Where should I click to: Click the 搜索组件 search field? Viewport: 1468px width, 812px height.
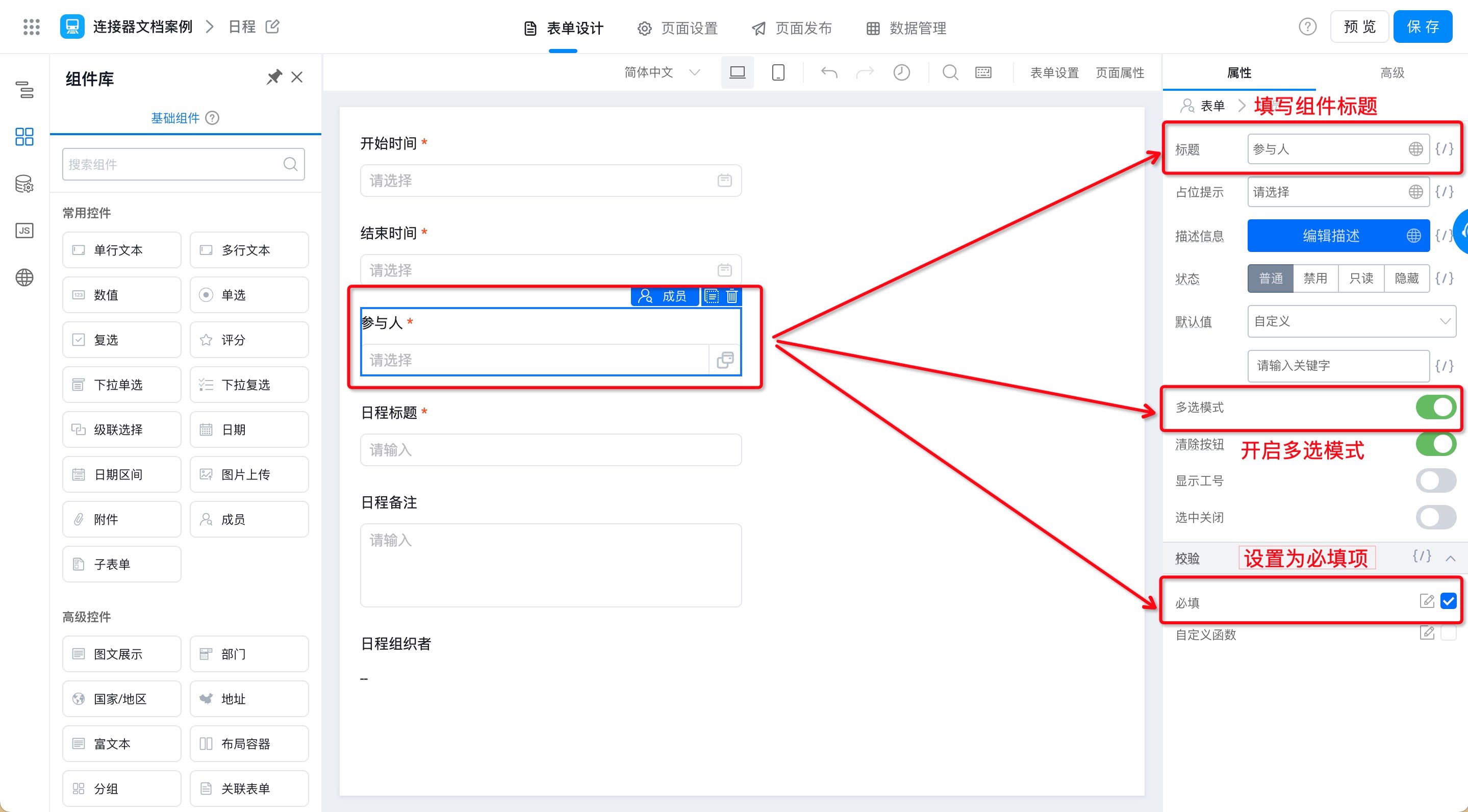(184, 164)
